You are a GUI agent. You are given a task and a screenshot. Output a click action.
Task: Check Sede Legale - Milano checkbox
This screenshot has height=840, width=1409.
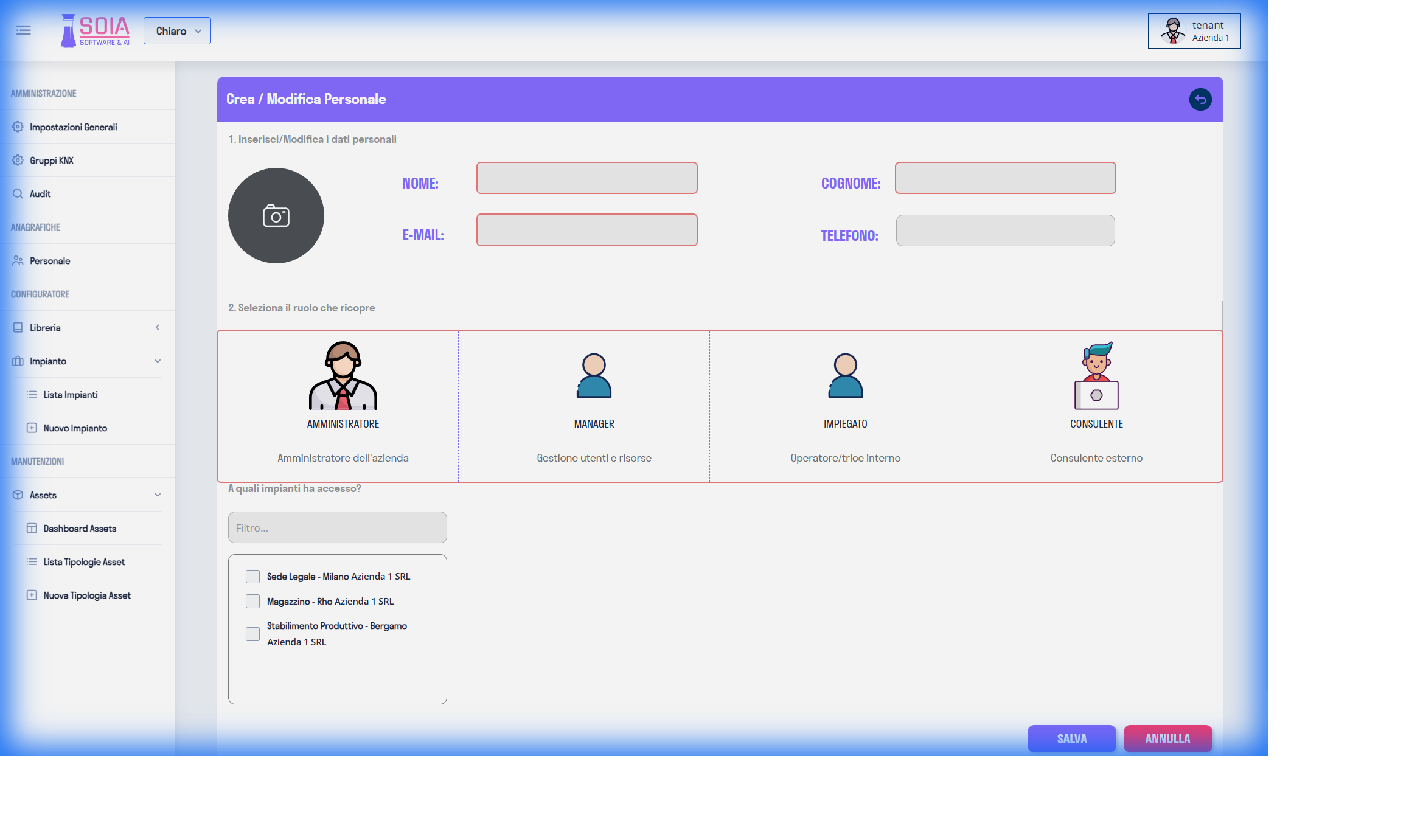click(252, 577)
